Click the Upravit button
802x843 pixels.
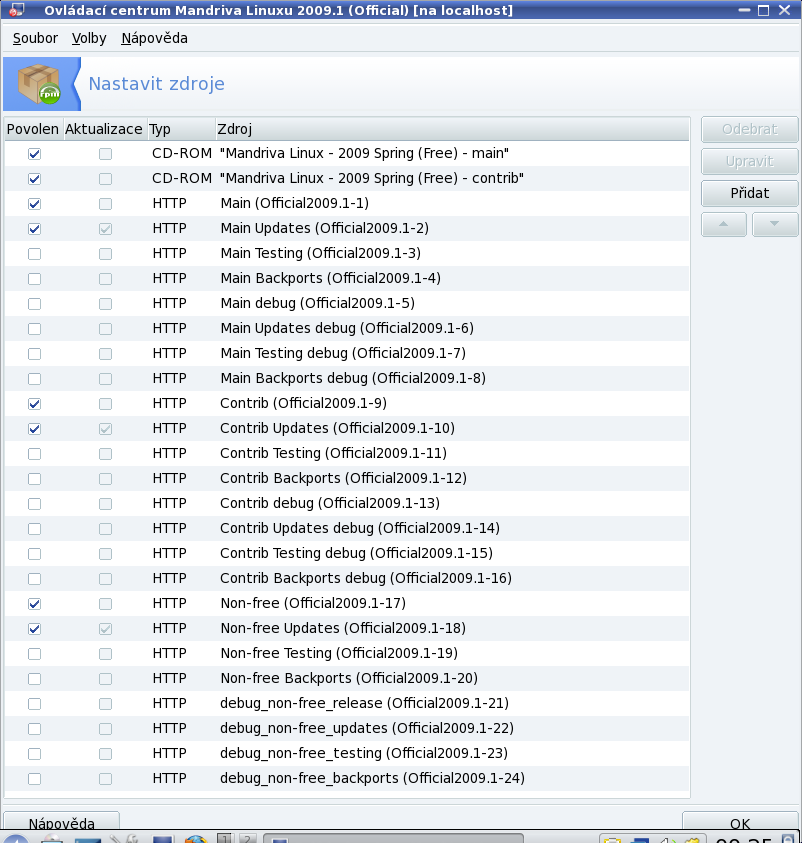click(749, 161)
